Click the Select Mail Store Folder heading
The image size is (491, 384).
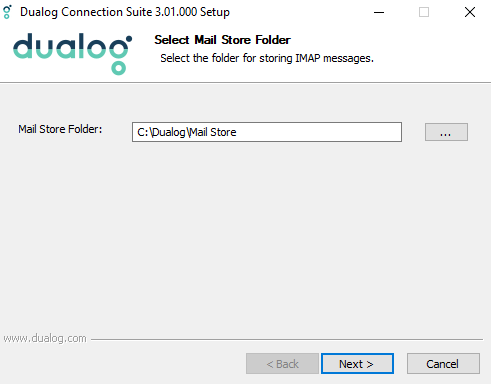click(x=222, y=40)
